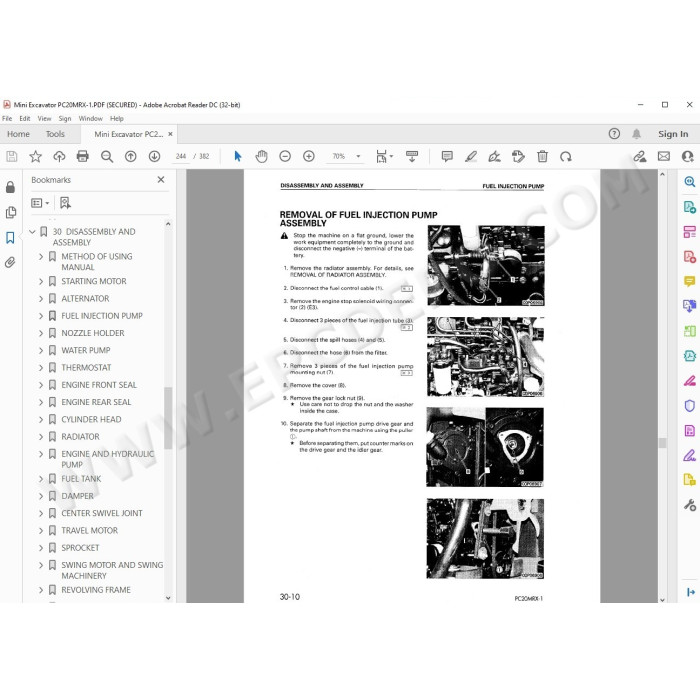
Task: Add new bookmark icon in Bookmarks panel
Action: tap(65, 203)
